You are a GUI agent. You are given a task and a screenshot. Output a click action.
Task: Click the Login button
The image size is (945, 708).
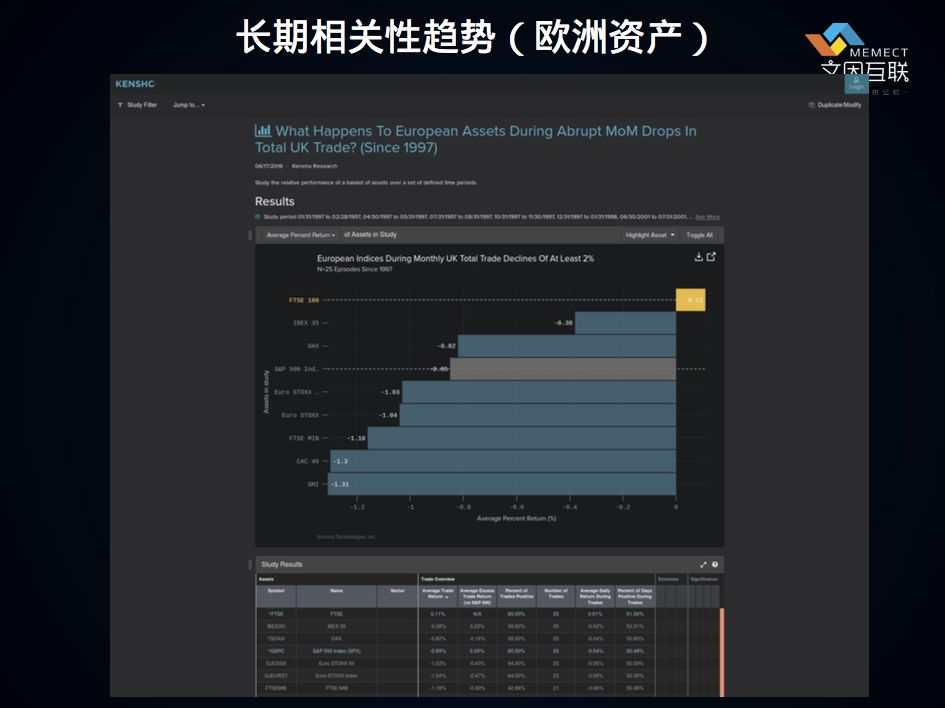pos(856,84)
